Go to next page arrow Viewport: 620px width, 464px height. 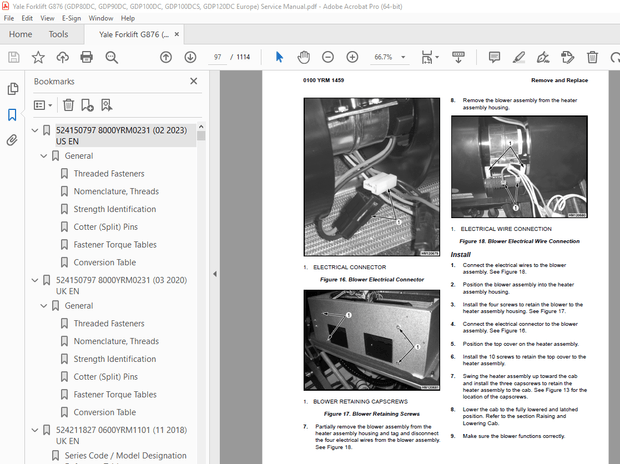(x=190, y=57)
